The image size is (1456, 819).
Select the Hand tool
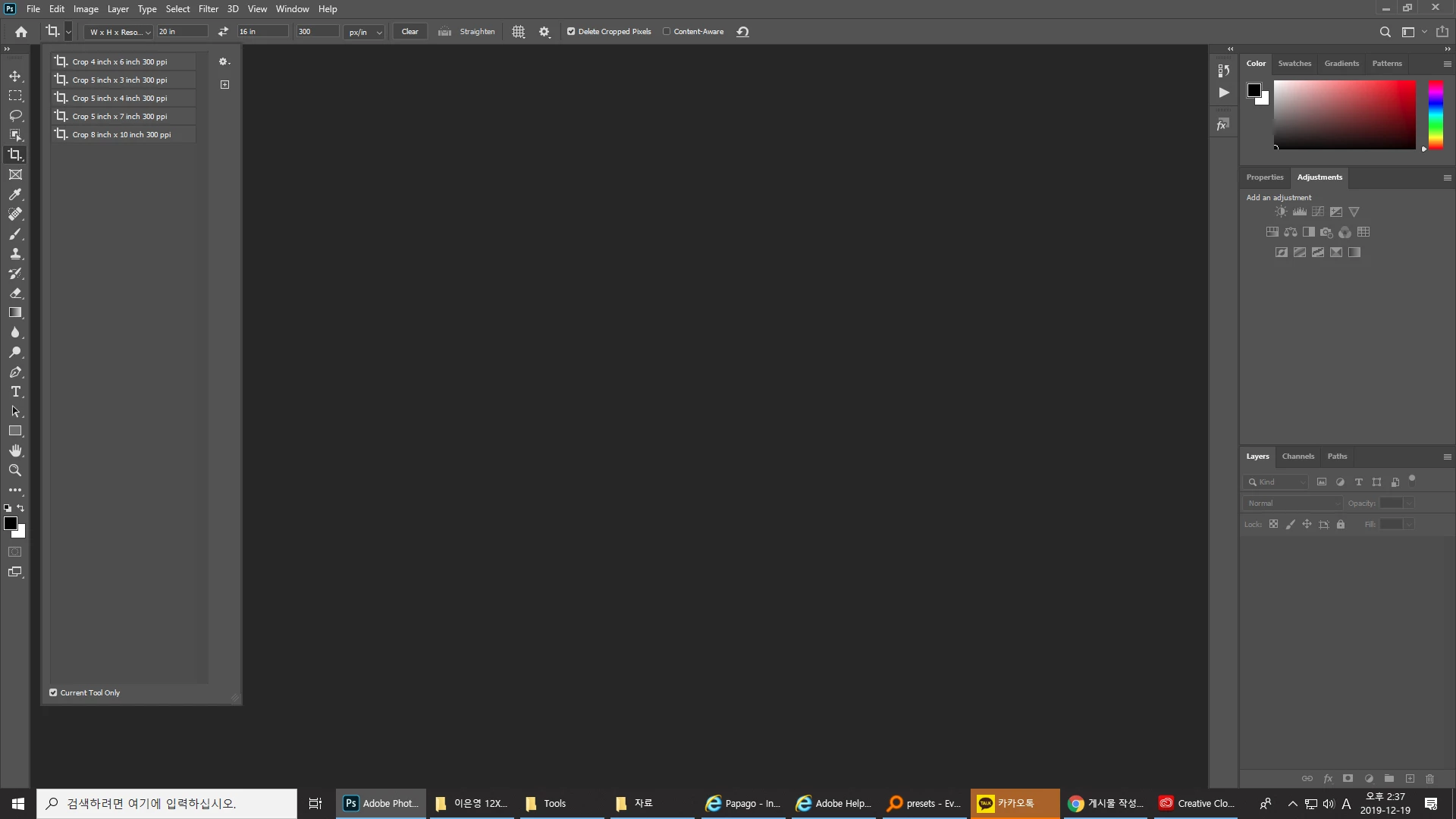(15, 450)
